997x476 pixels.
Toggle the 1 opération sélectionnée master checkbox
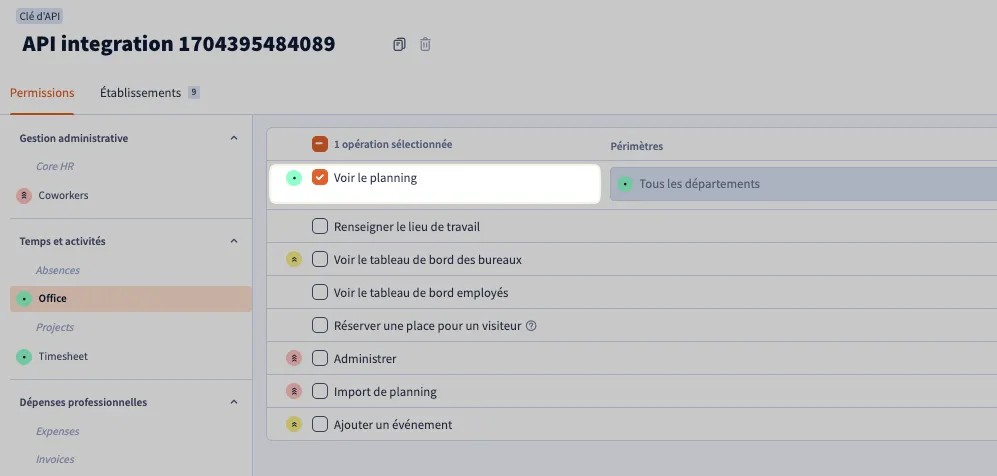pos(320,144)
